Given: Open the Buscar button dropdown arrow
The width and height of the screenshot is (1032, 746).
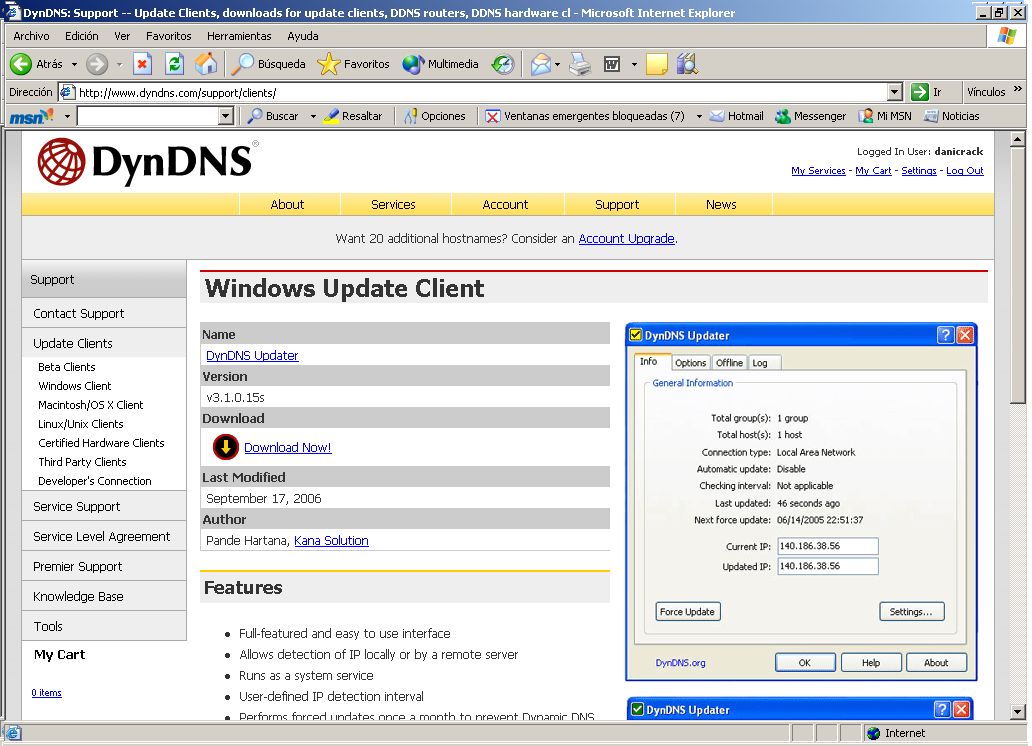Looking at the screenshot, I should [313, 117].
